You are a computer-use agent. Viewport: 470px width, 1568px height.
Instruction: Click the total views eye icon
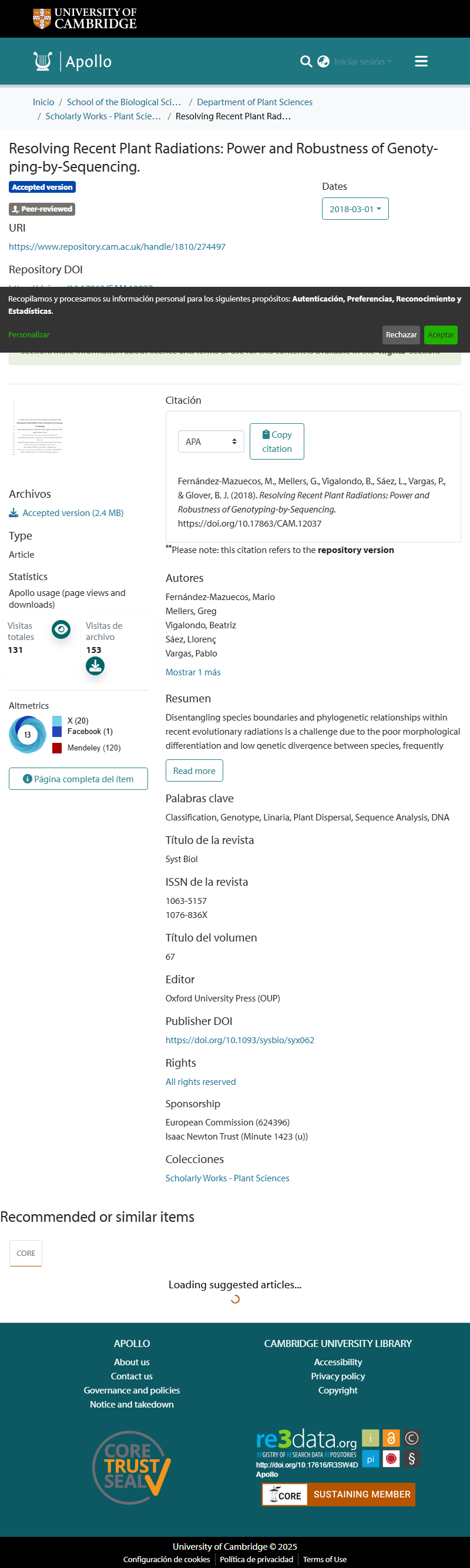pyautogui.click(x=61, y=629)
